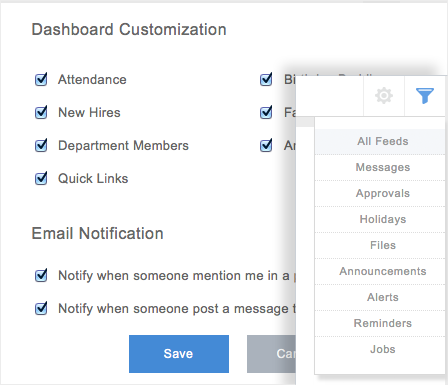Click the blue Save button

pos(179,354)
